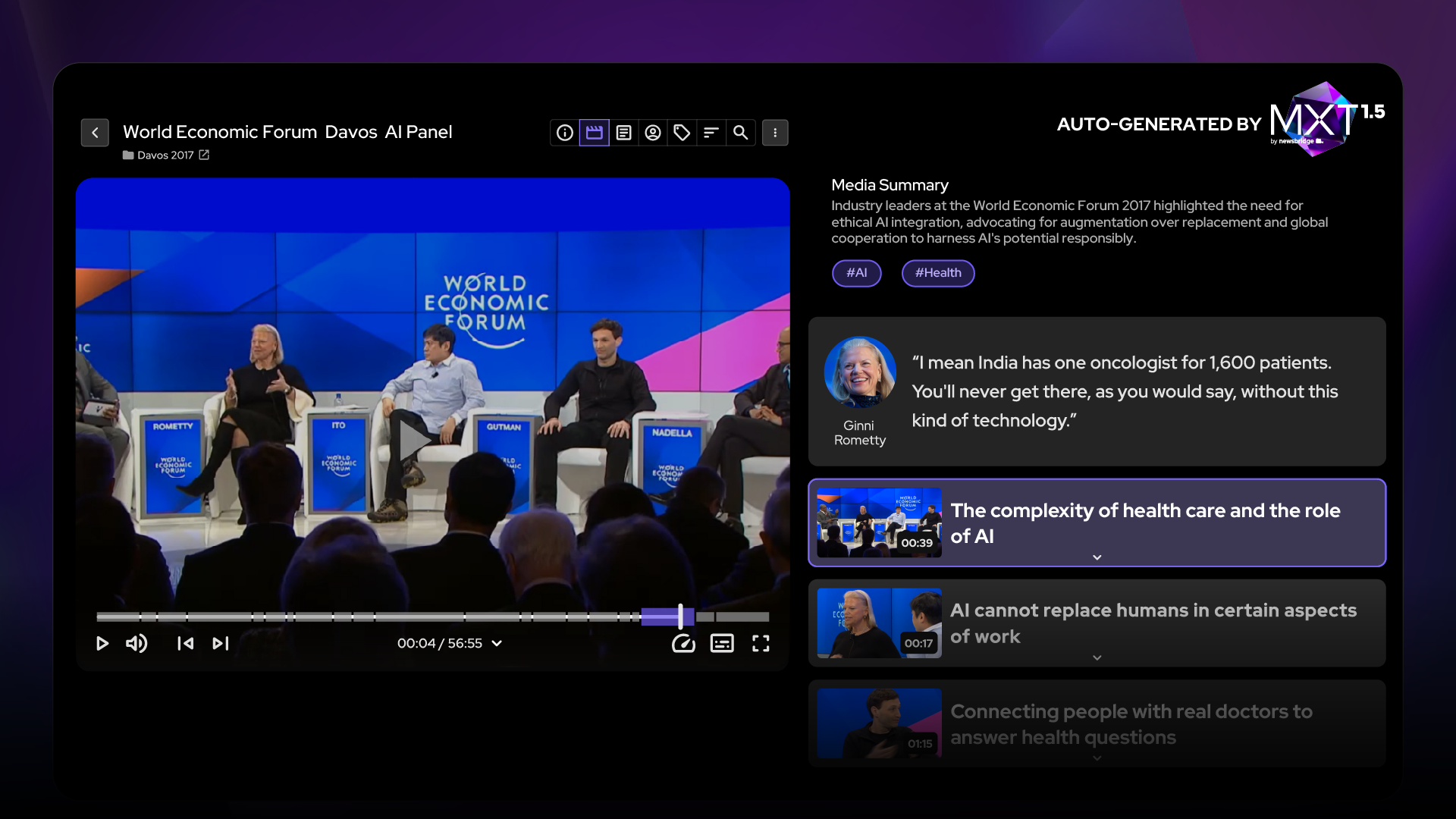Mute the video volume

click(136, 643)
